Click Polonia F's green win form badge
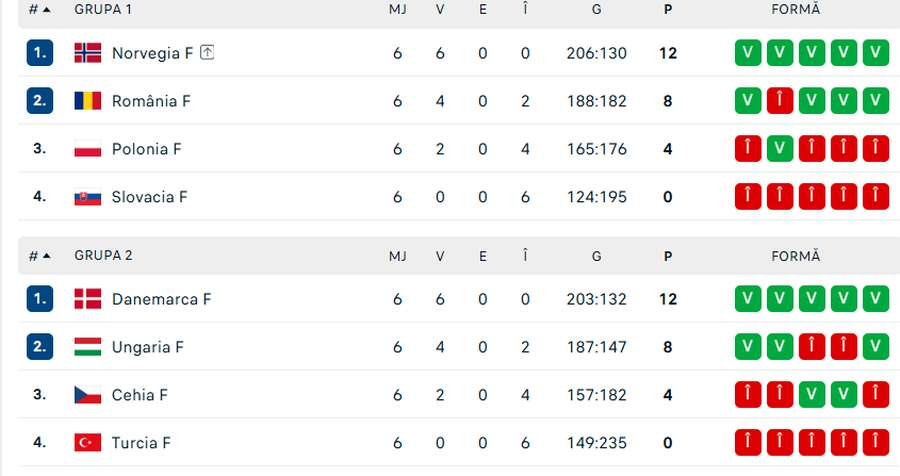 coord(780,149)
